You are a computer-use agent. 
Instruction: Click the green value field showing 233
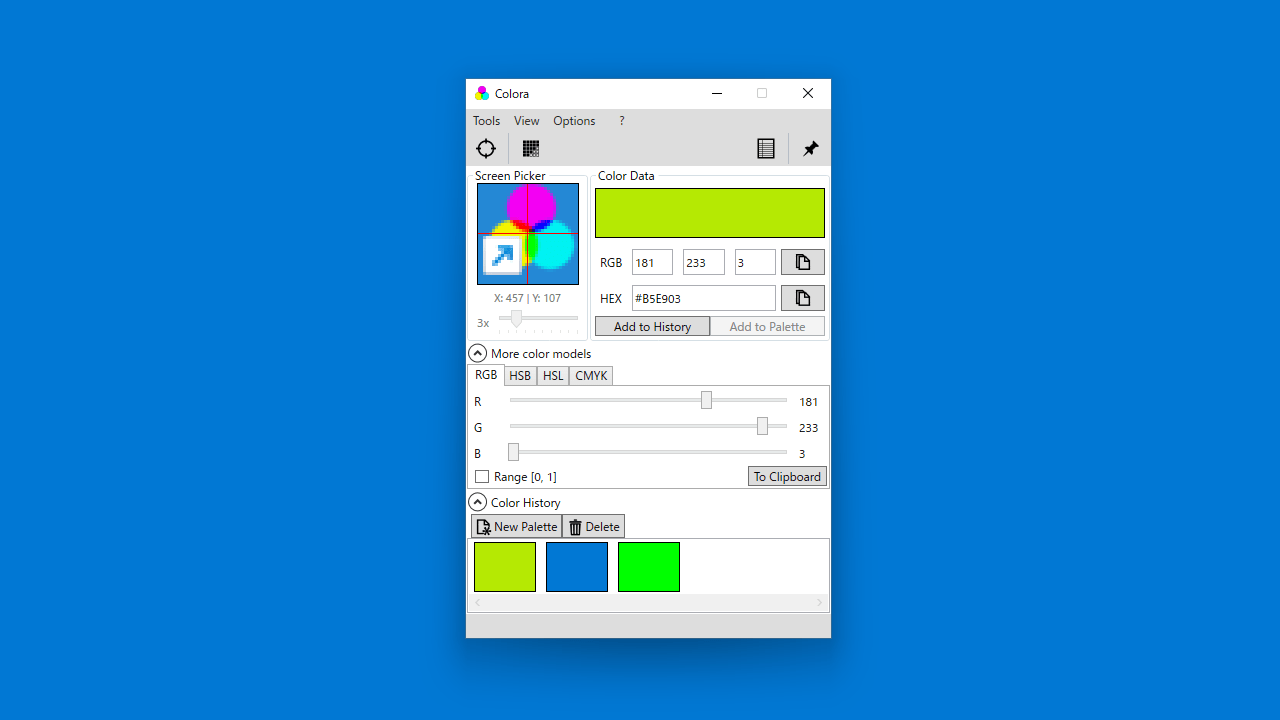[x=704, y=263]
